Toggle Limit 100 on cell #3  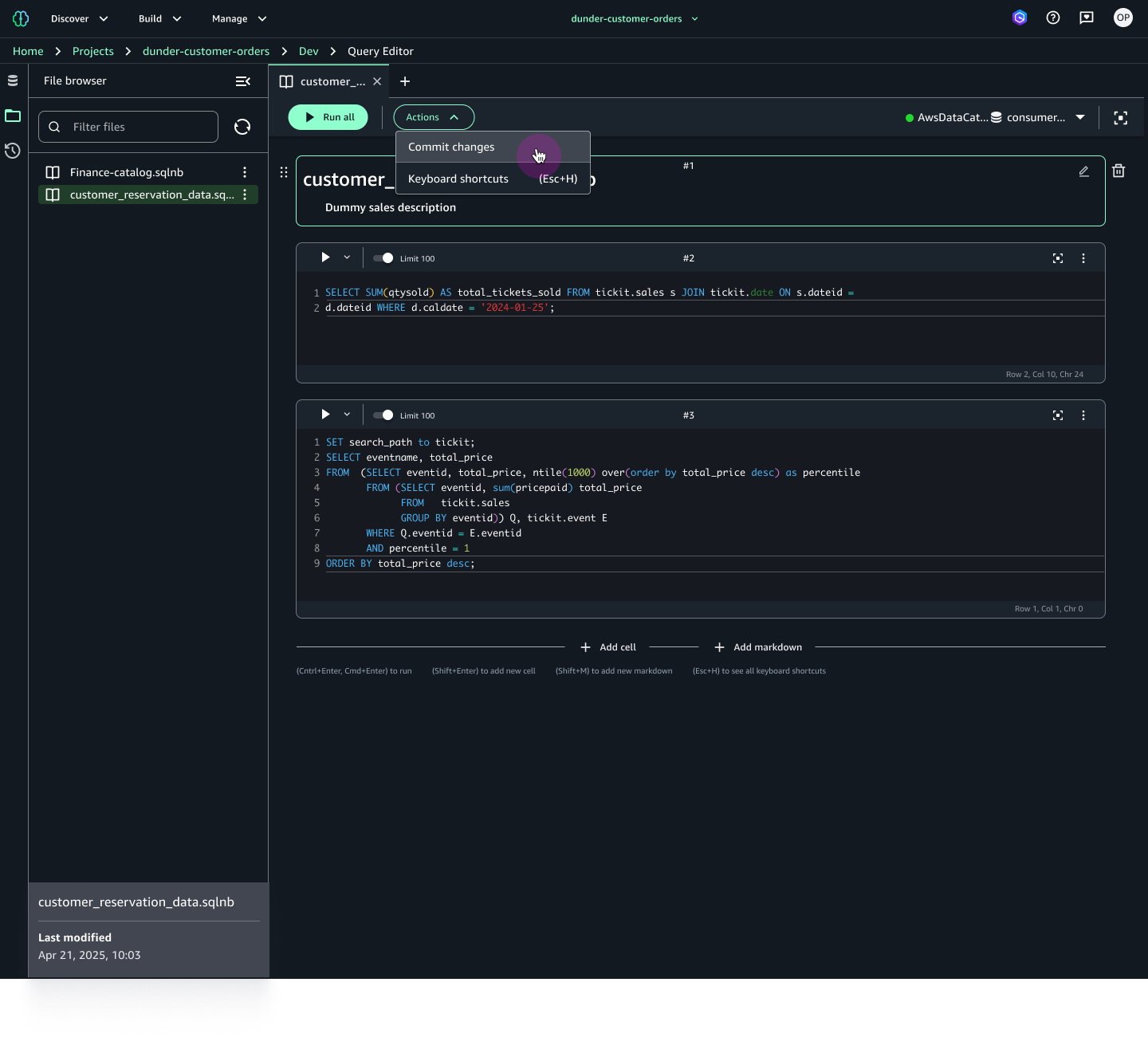tap(382, 414)
